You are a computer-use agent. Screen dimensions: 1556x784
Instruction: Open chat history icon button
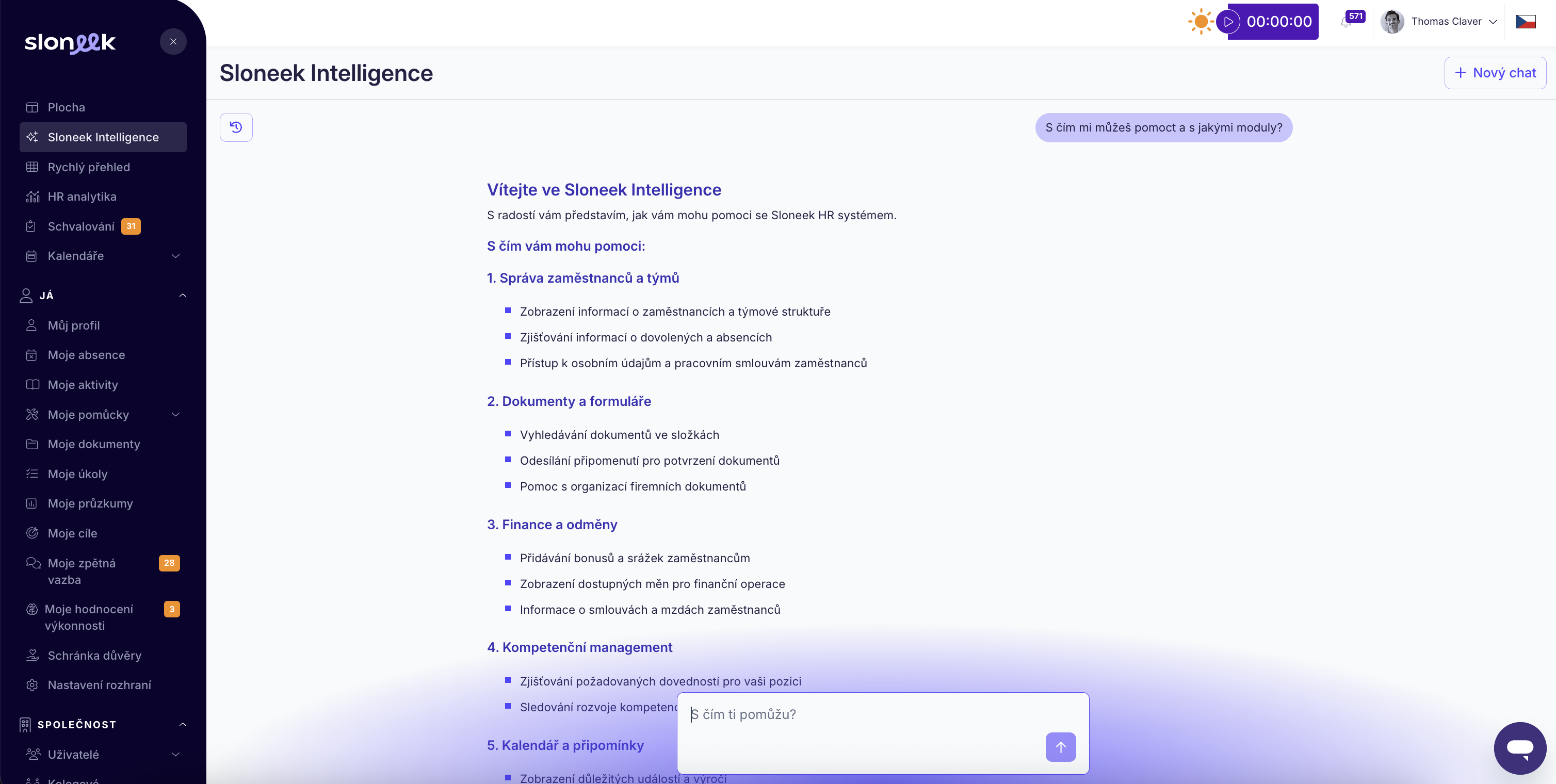[x=236, y=127]
